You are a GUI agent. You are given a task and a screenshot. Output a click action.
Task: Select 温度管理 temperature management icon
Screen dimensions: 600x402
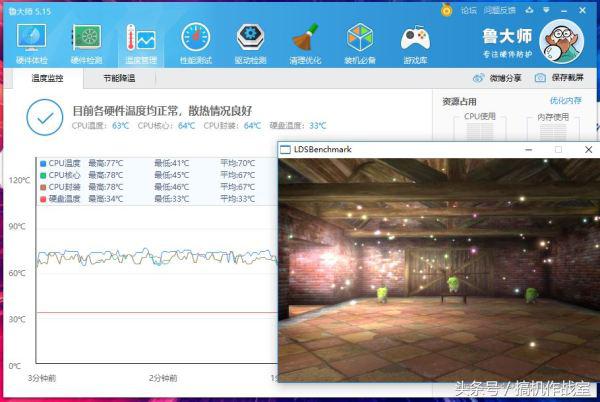coord(141,44)
